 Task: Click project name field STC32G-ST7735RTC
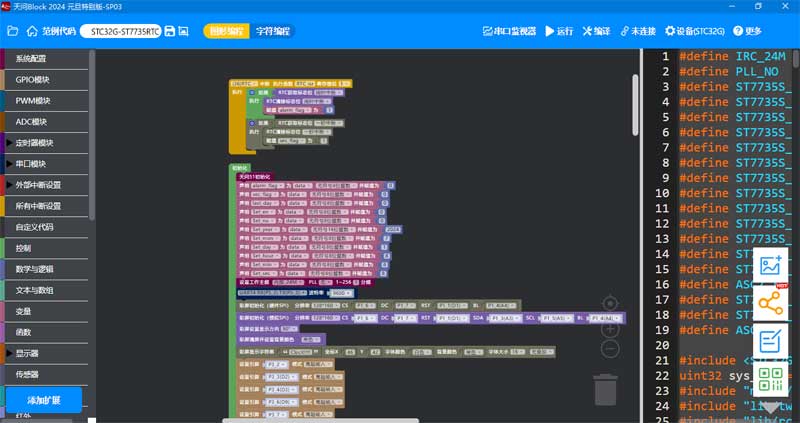[121, 31]
